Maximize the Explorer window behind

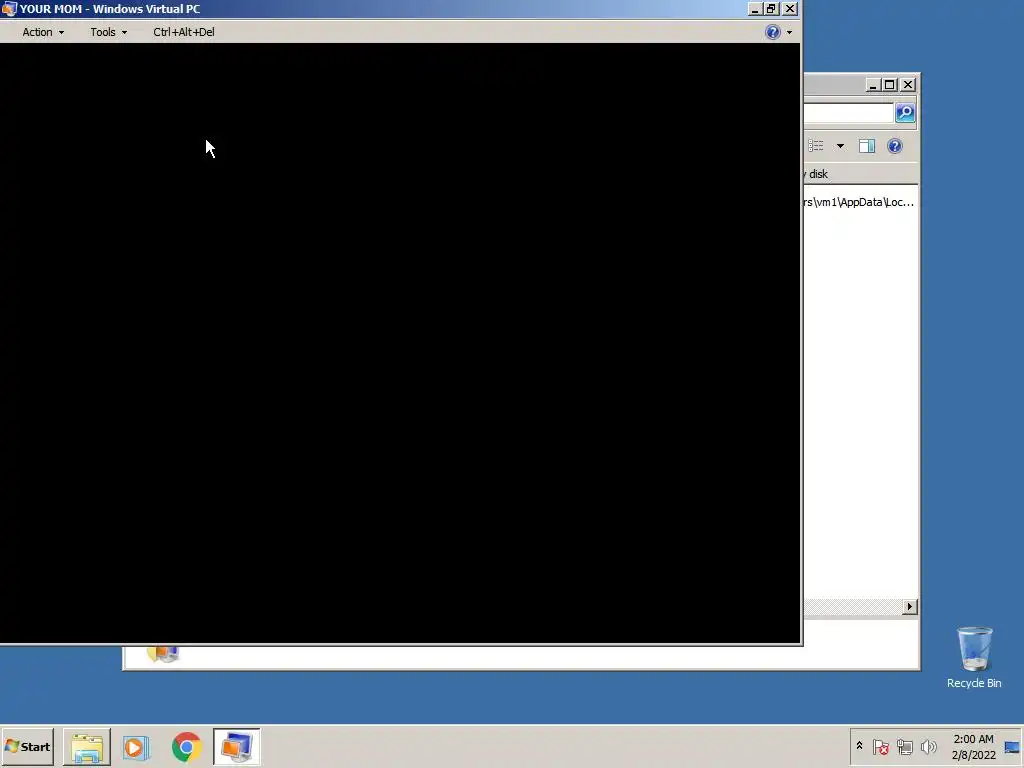889,85
